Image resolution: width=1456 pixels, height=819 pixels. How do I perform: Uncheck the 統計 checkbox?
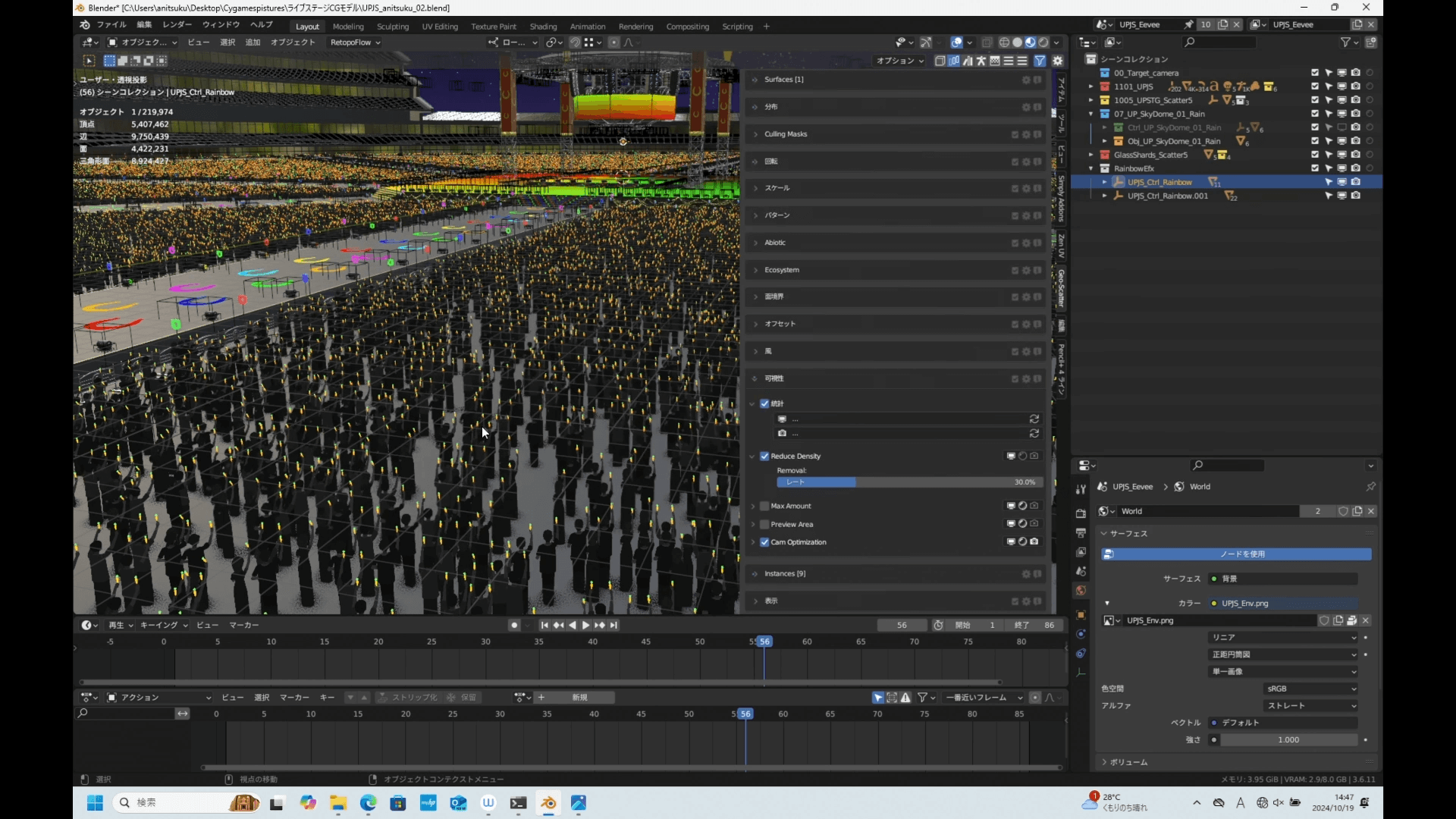[x=764, y=404]
